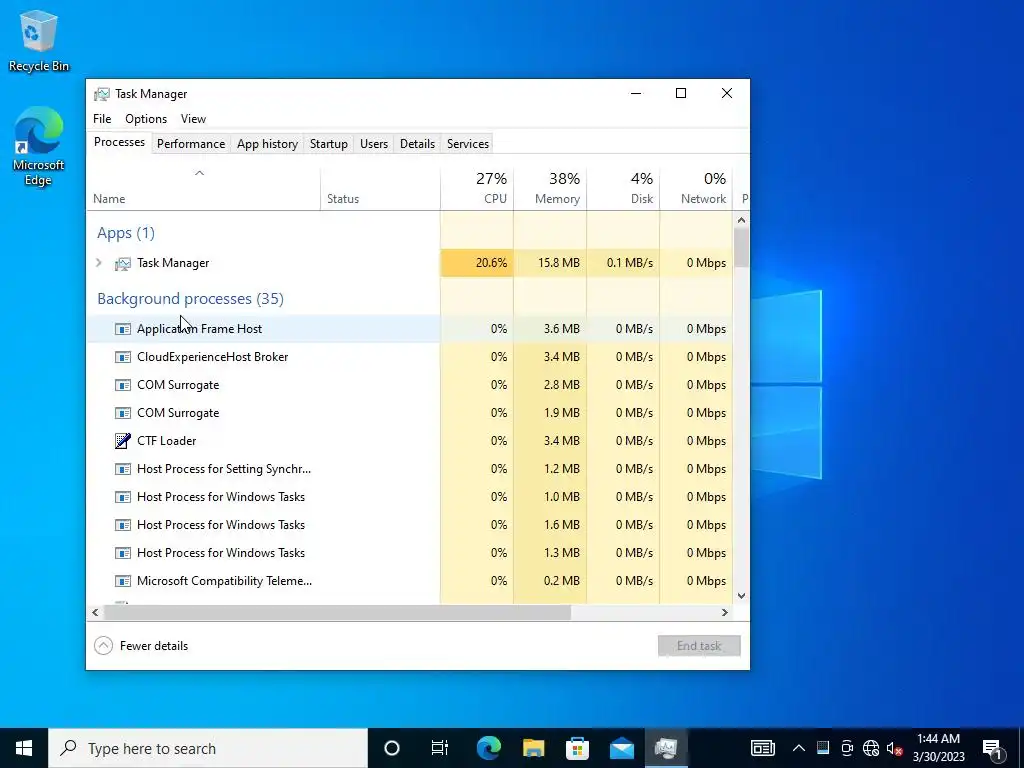1024x768 pixels.
Task: Click the vertical scrollbar thumb
Action: click(x=741, y=248)
